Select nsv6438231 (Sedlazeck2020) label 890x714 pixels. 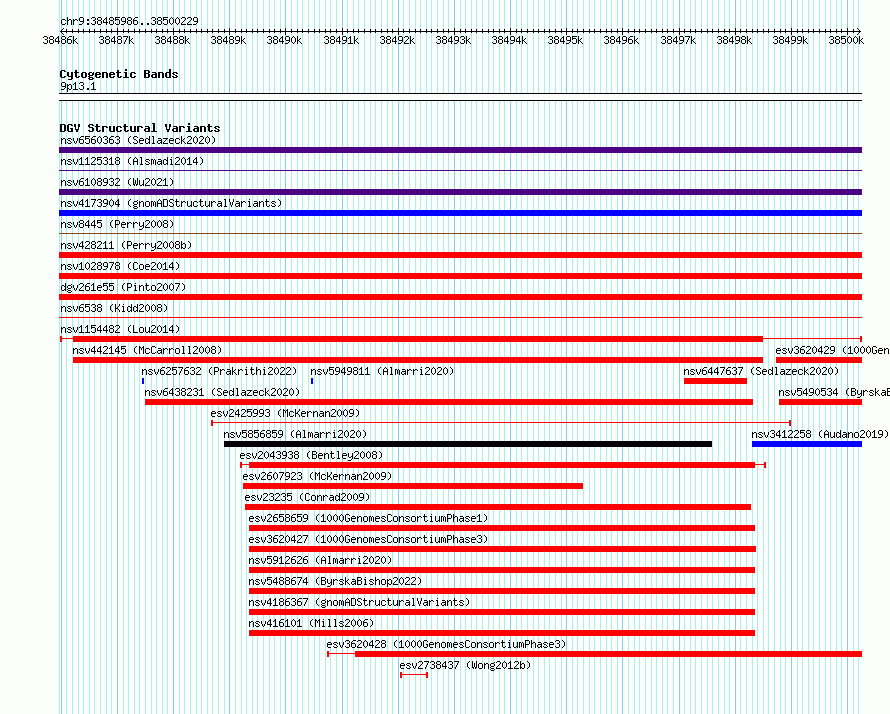(222, 392)
